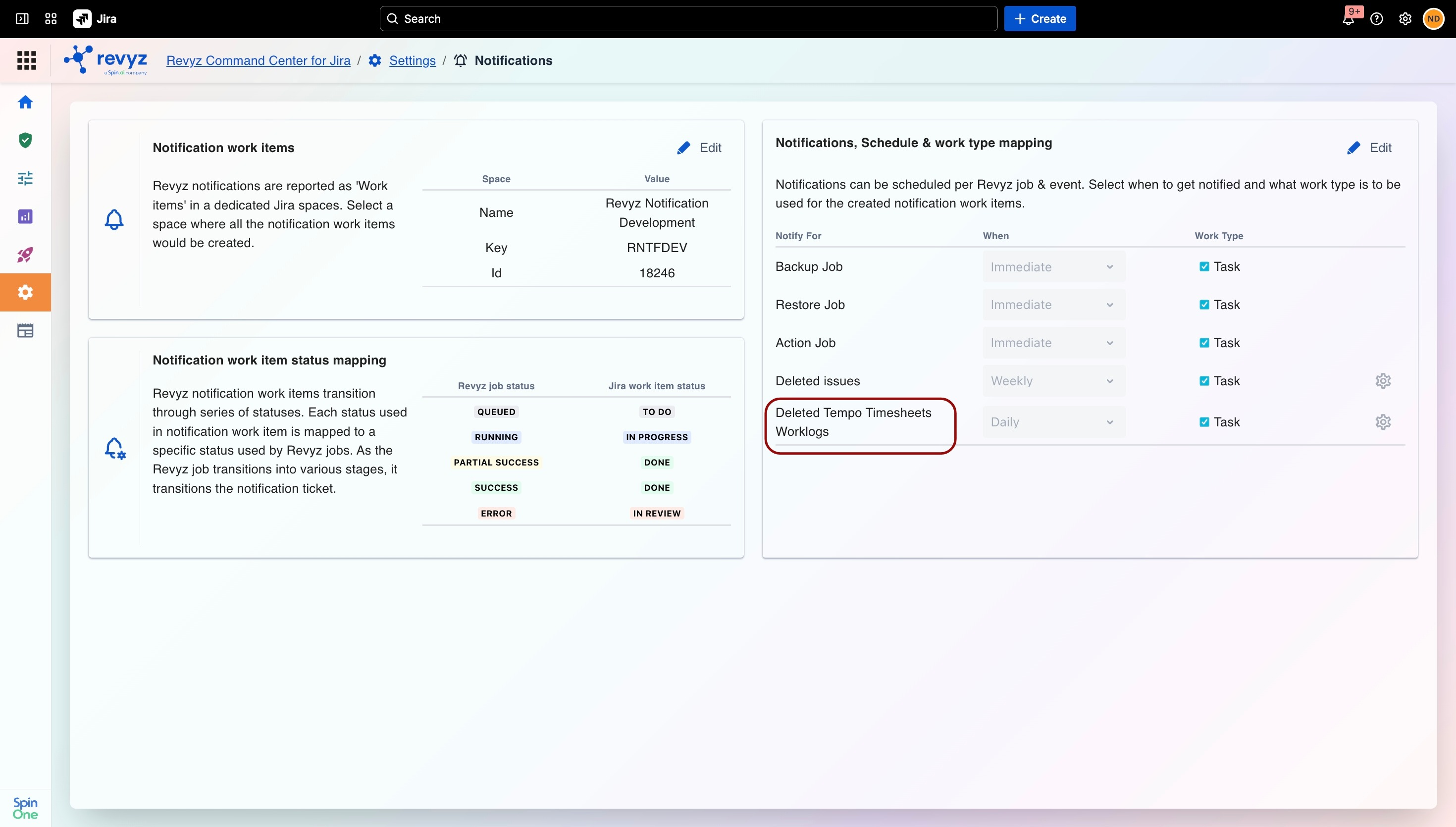Open the When dropdown for Action Job
The width and height of the screenshot is (1456, 827).
click(x=1053, y=343)
